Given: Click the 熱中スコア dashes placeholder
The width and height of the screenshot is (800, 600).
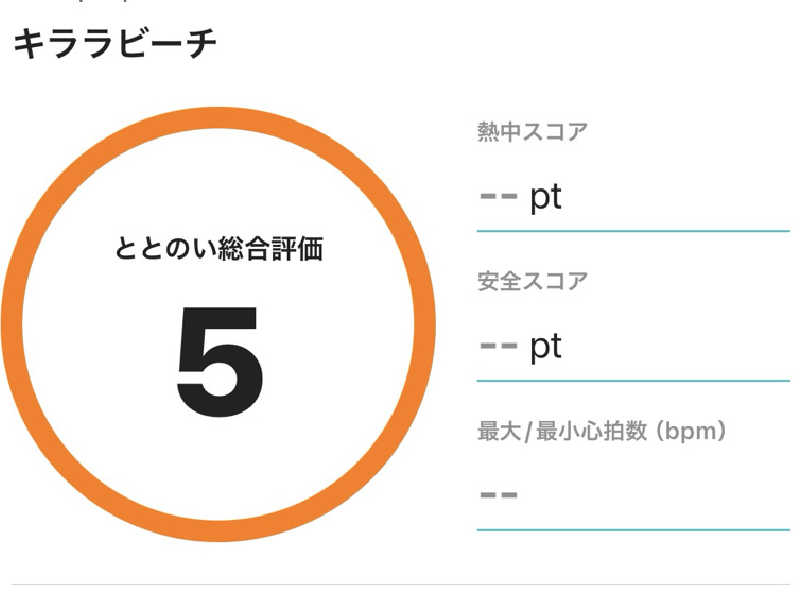Looking at the screenshot, I should coord(498,197).
